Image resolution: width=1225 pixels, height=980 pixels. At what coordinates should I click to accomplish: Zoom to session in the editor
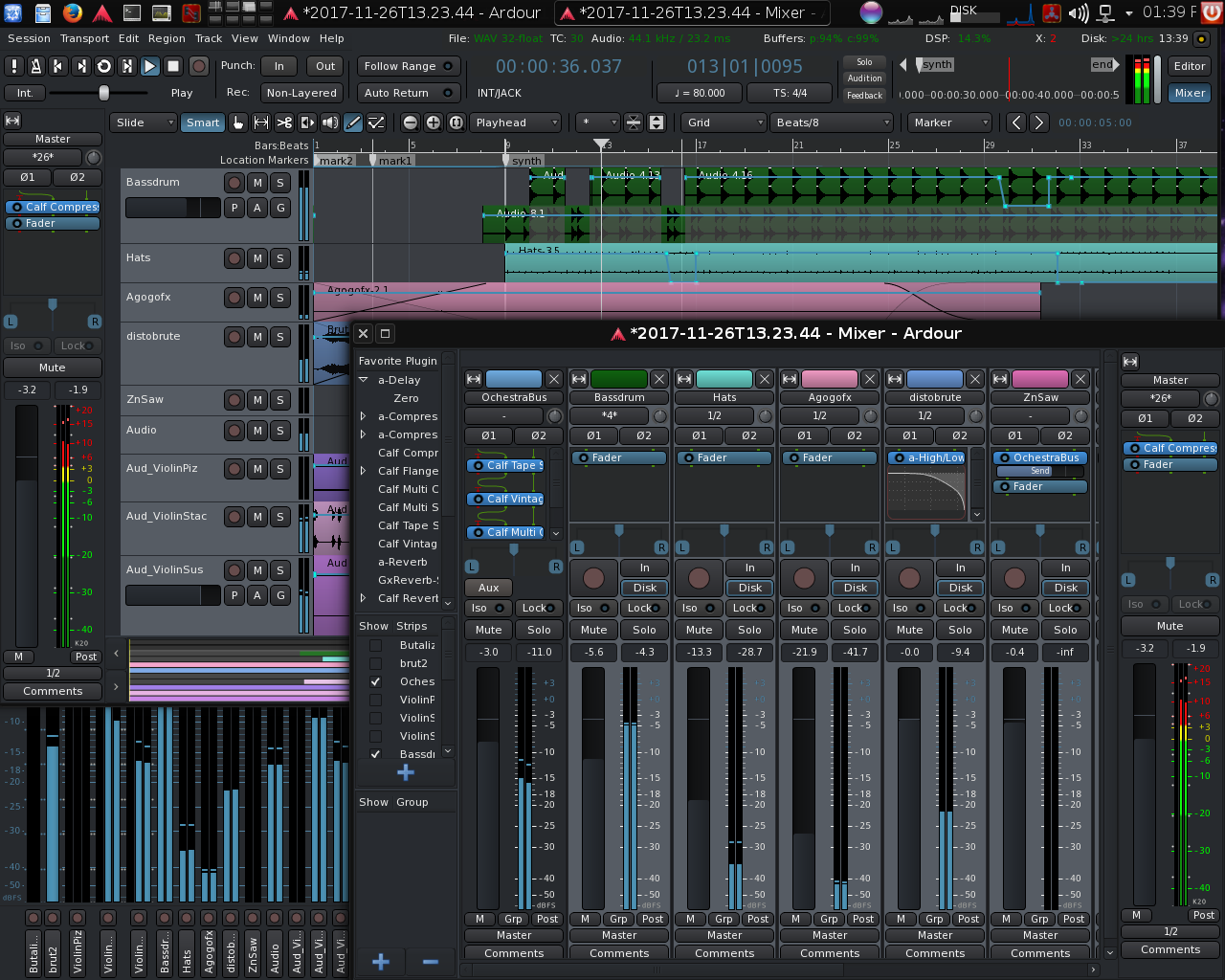tap(457, 122)
